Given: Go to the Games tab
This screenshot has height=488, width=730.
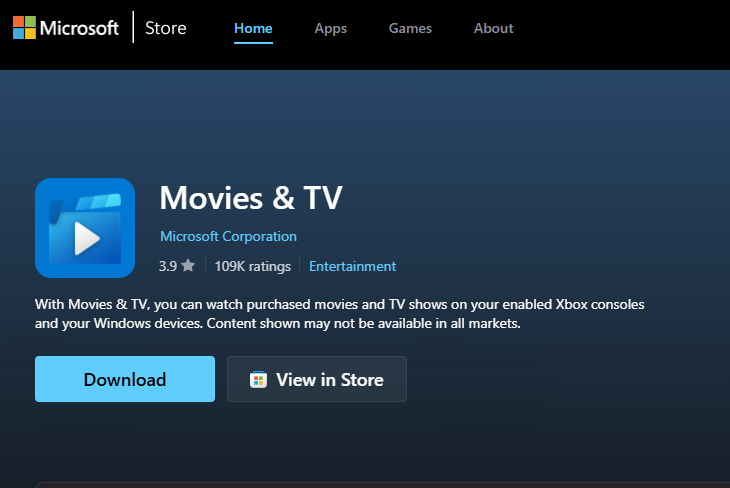Looking at the screenshot, I should coord(411,28).
